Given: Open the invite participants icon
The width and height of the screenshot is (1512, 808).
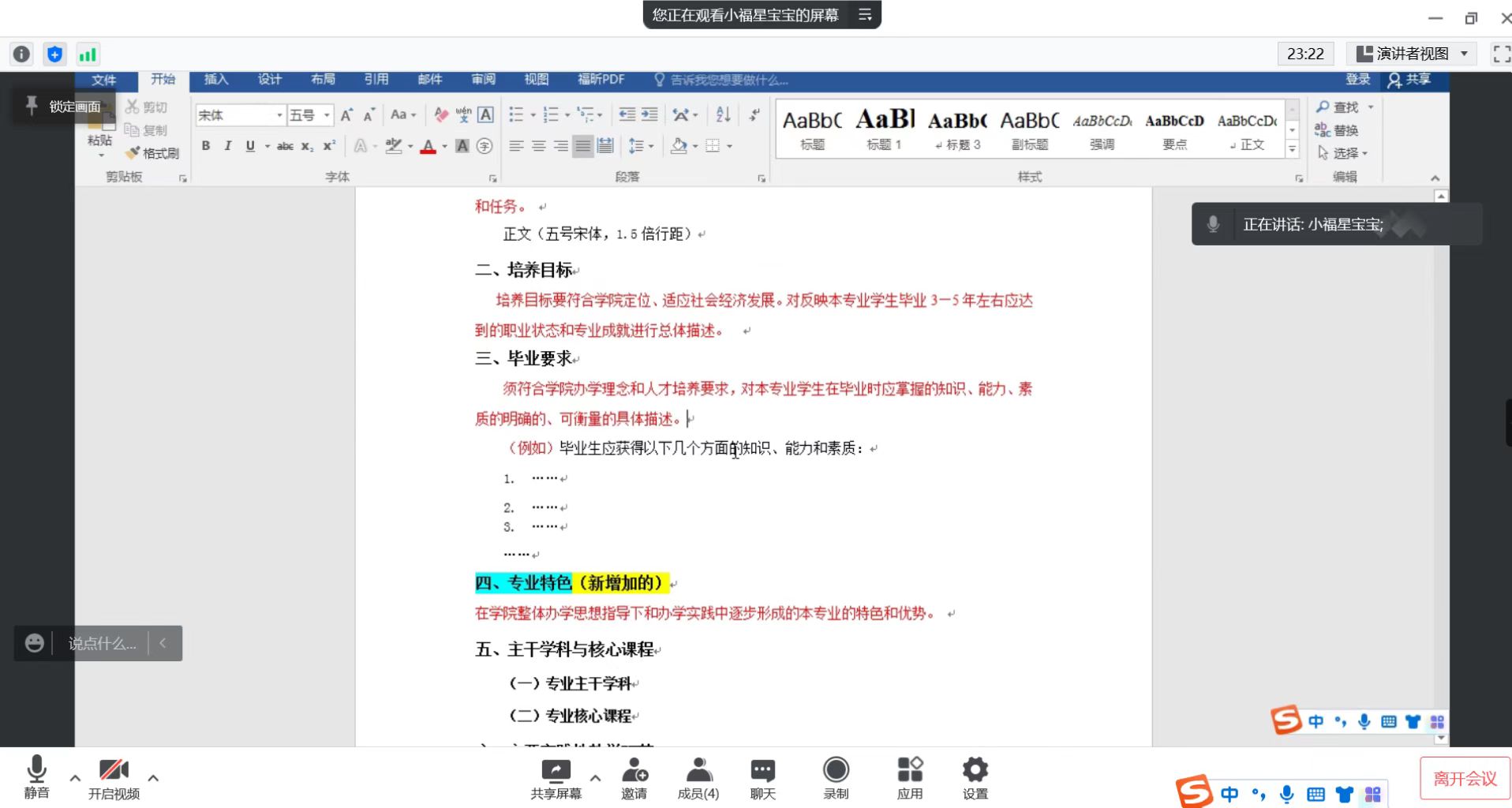Looking at the screenshot, I should click(x=634, y=771).
